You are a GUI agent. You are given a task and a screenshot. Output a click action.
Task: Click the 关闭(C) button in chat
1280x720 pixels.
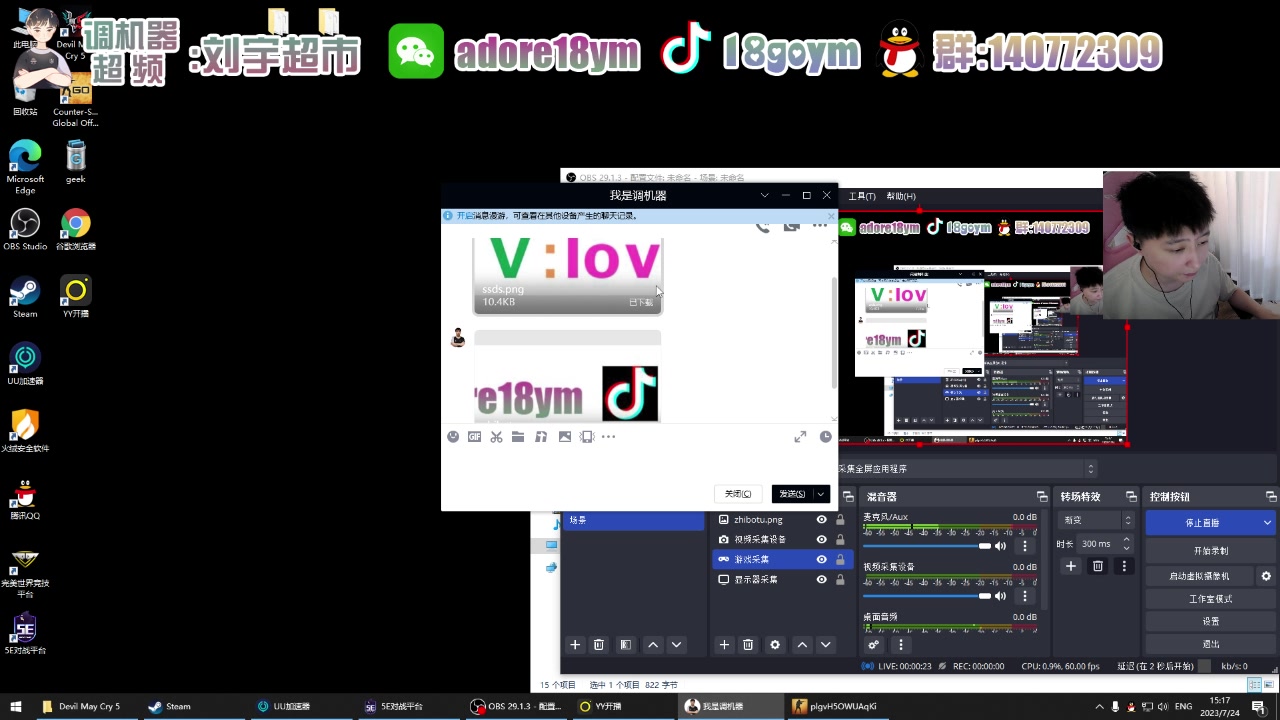coord(738,494)
